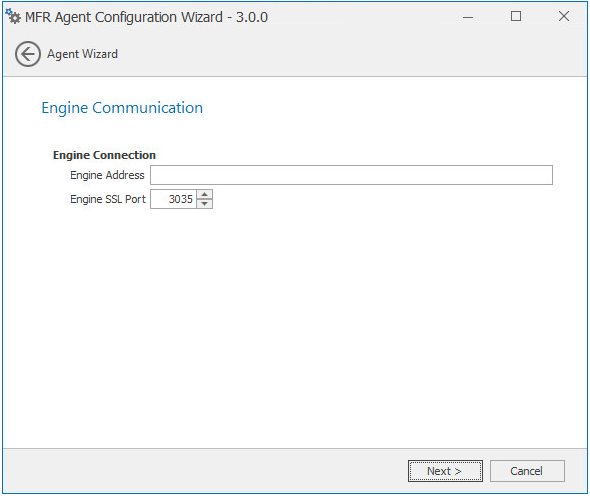Minimize the MFR Agent Configuration Wizard window
Screen dimensions: 590x496
pyautogui.click(x=468, y=17)
